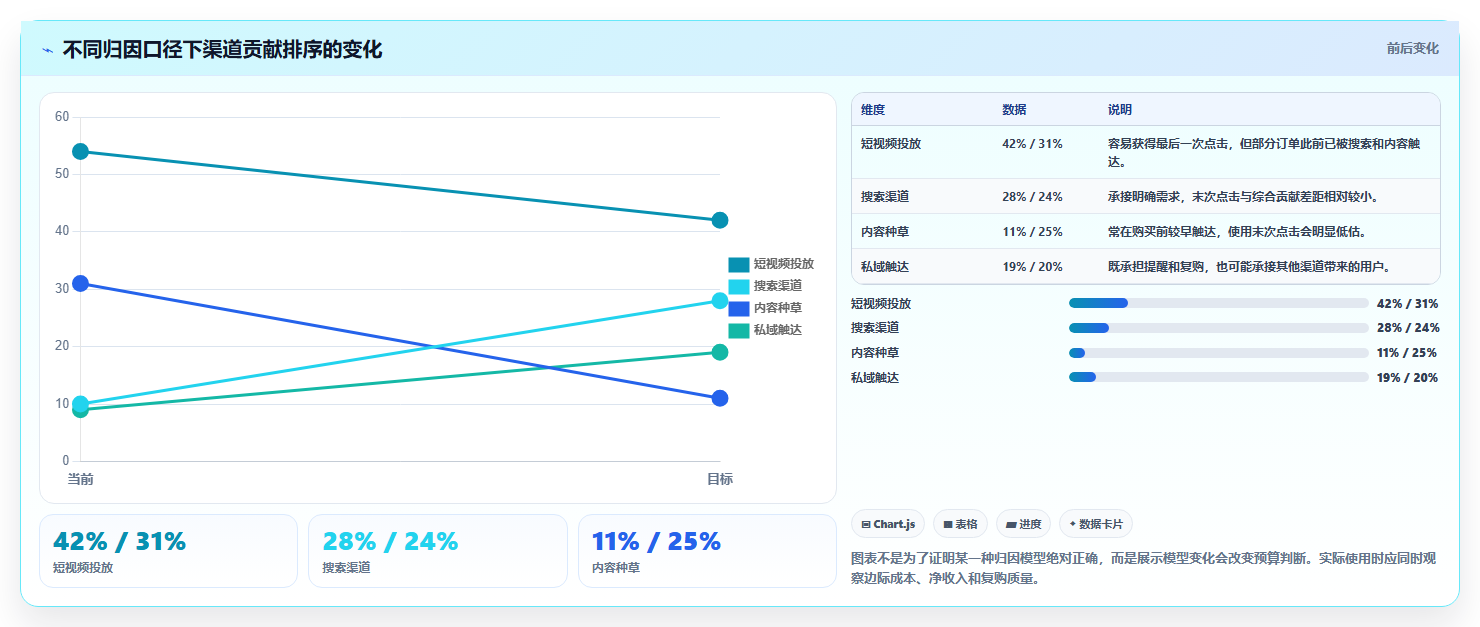Click the footnote paragraph starting 图表不是为了证明

point(1143,568)
